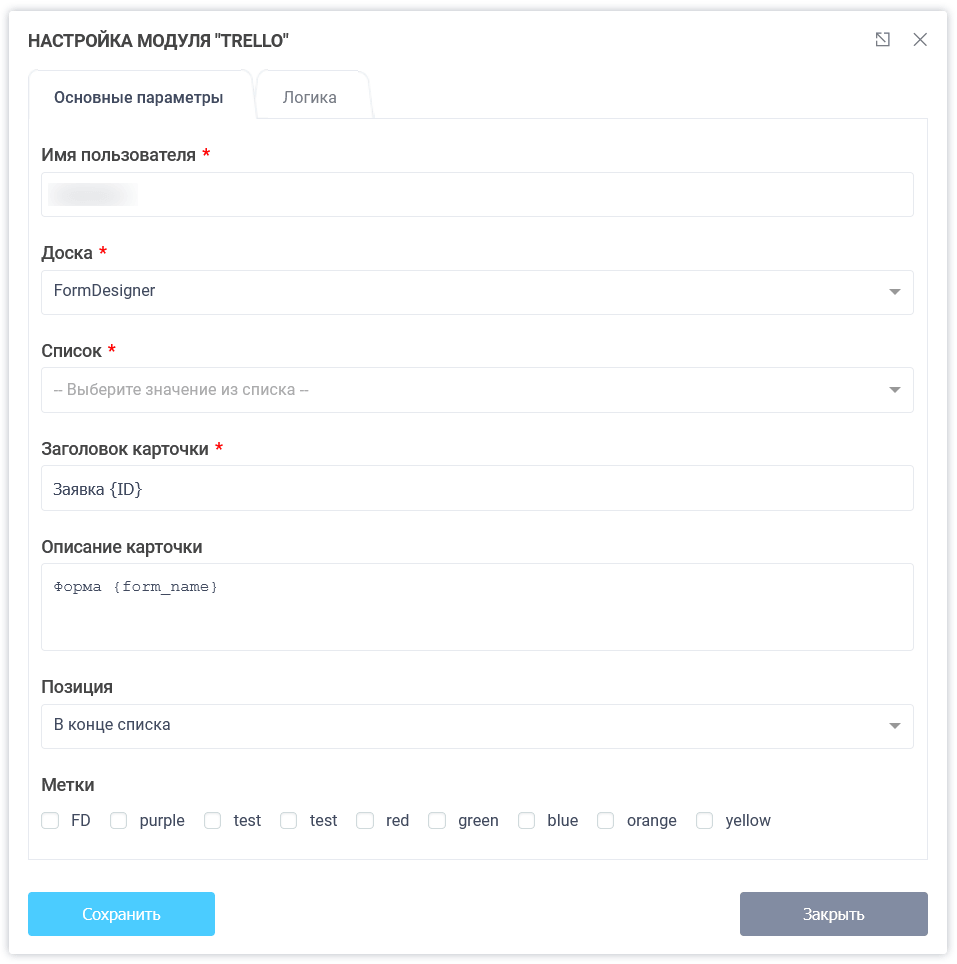Close the Trello module settings dialog
The width and height of the screenshot is (957, 964).
click(x=920, y=39)
